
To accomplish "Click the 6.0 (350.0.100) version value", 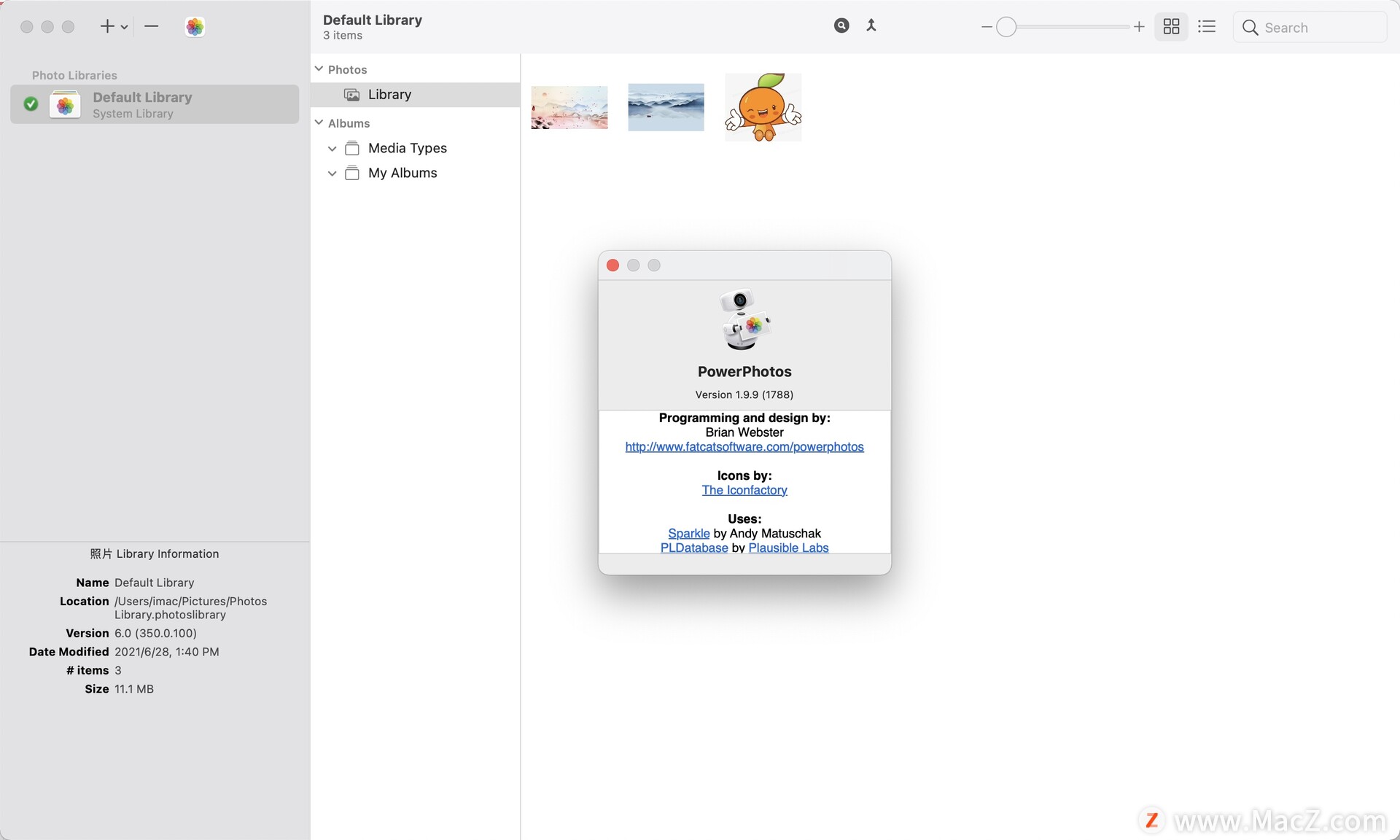I will click(x=155, y=634).
